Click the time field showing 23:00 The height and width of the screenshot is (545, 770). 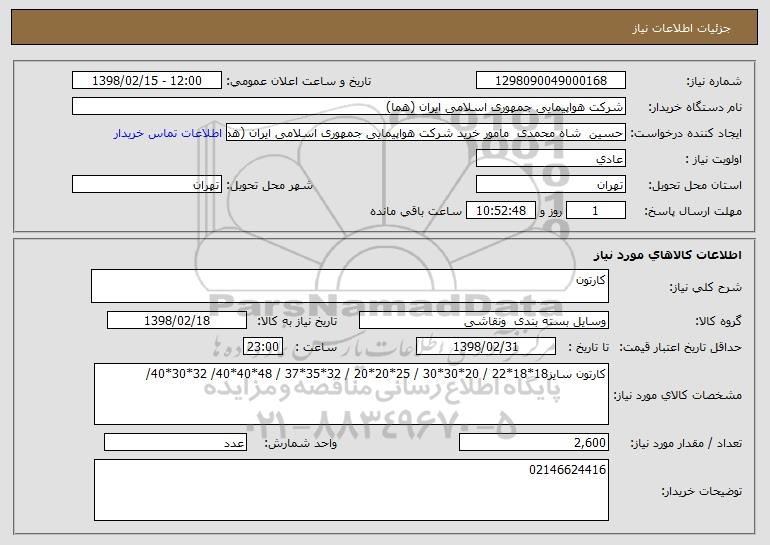263,347
